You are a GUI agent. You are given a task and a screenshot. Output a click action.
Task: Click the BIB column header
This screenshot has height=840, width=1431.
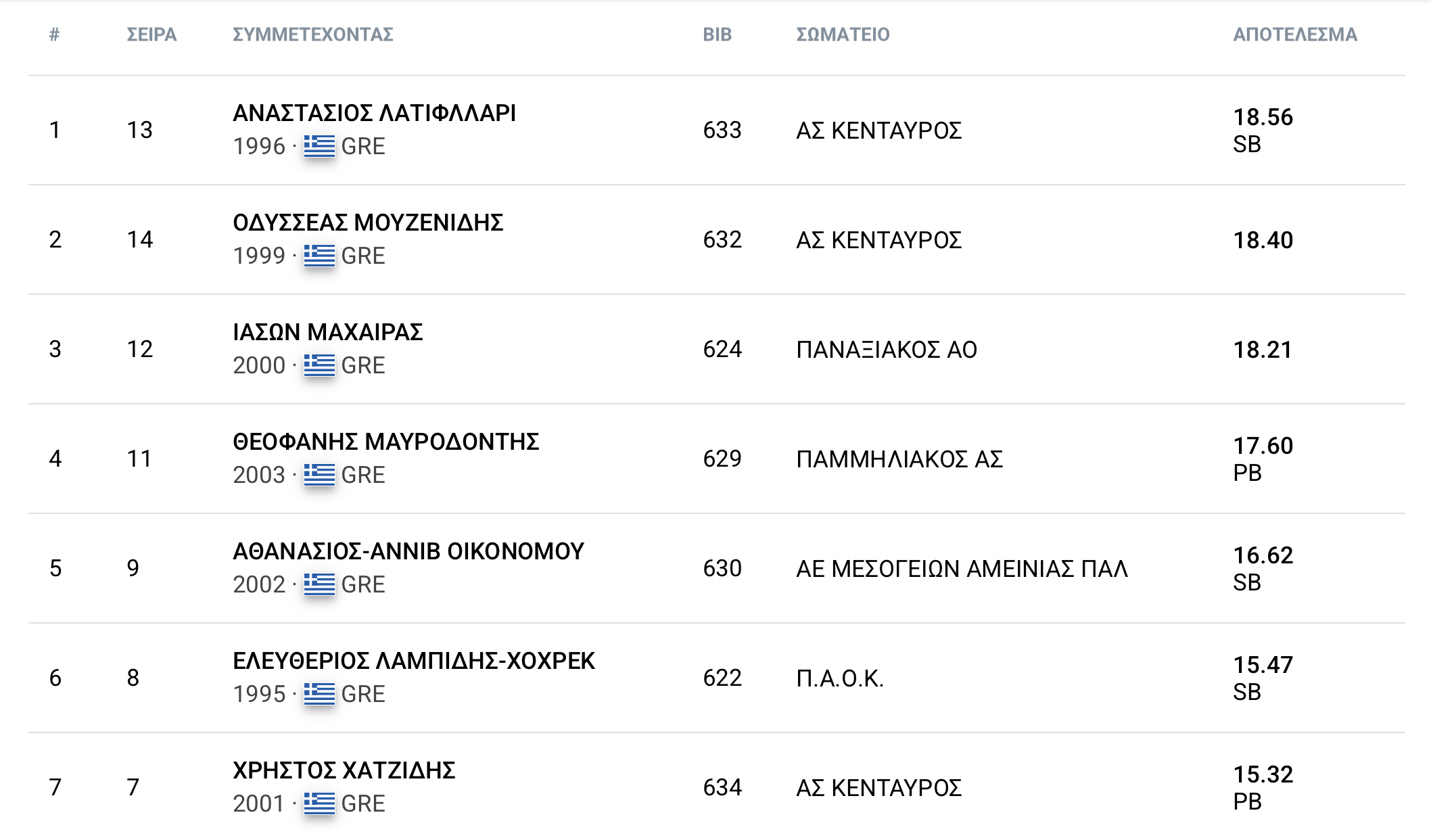pyautogui.click(x=718, y=34)
